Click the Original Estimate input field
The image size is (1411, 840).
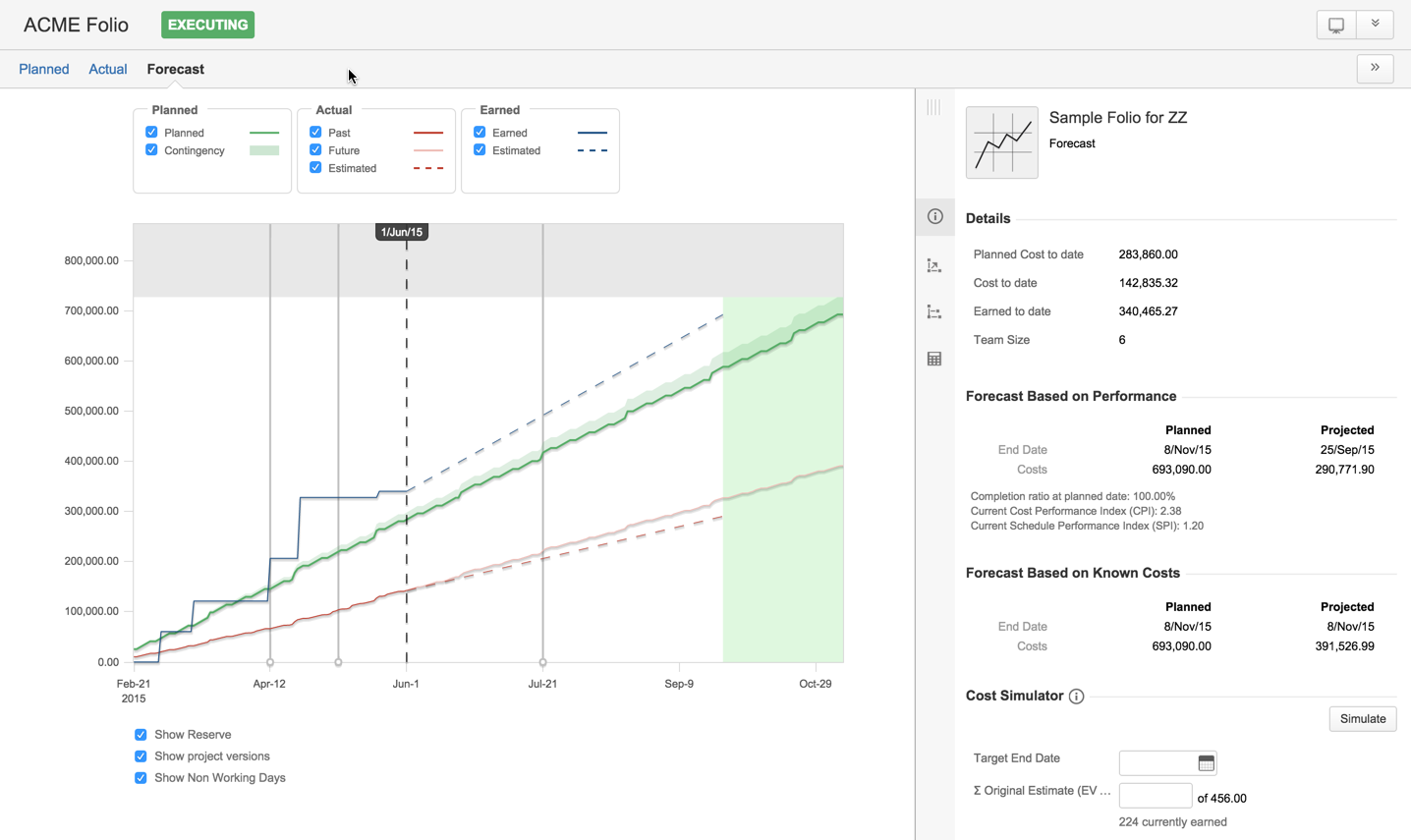[x=1155, y=796]
